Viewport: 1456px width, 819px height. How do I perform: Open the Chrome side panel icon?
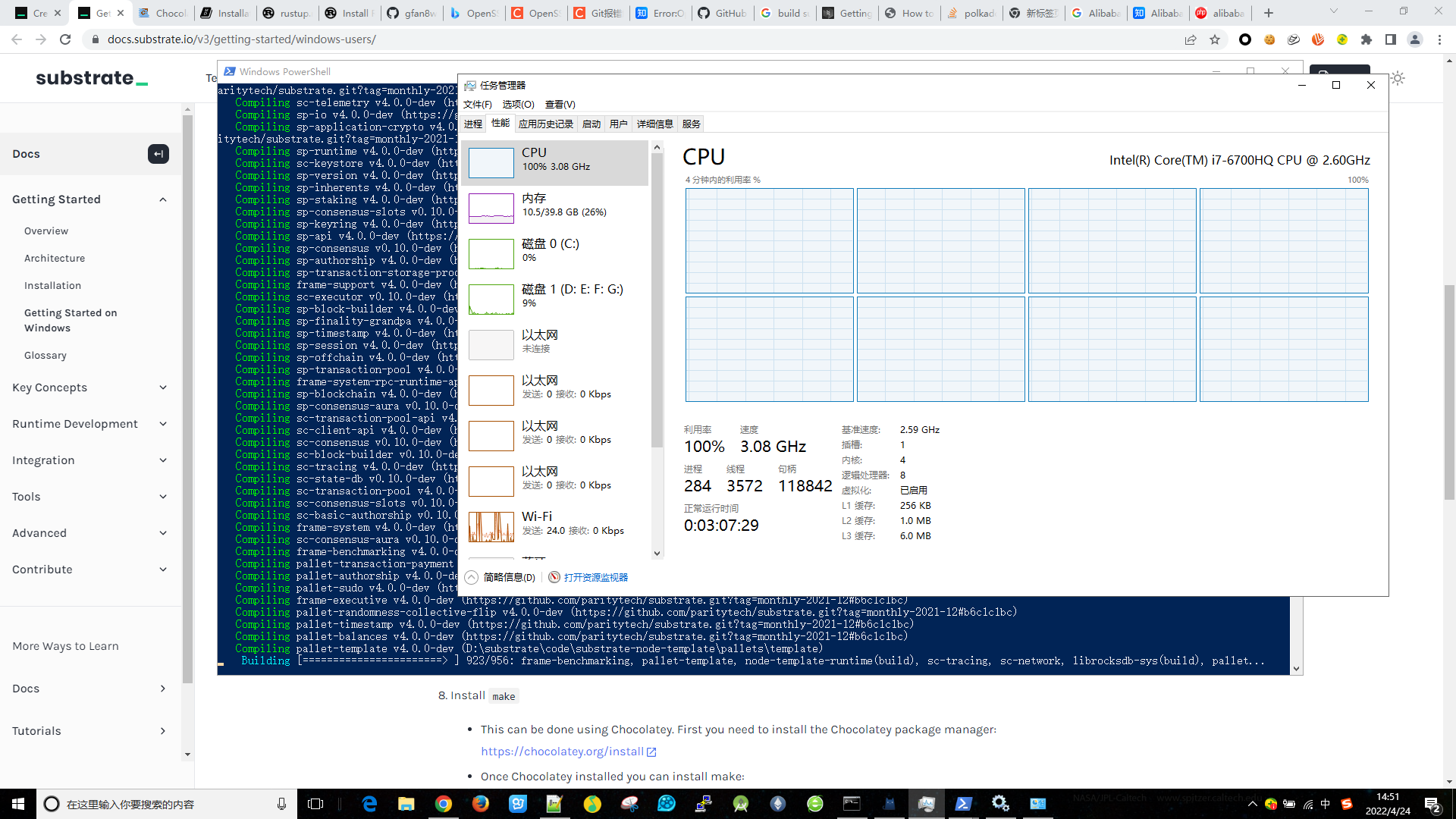click(1391, 39)
